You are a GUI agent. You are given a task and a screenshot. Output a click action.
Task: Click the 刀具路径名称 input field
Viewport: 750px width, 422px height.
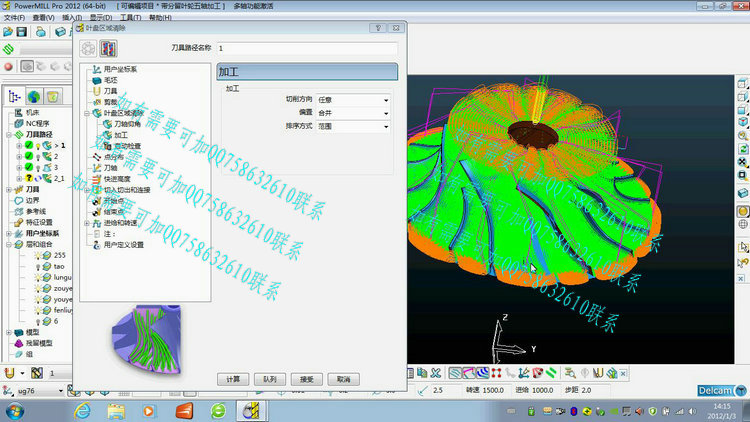click(307, 48)
